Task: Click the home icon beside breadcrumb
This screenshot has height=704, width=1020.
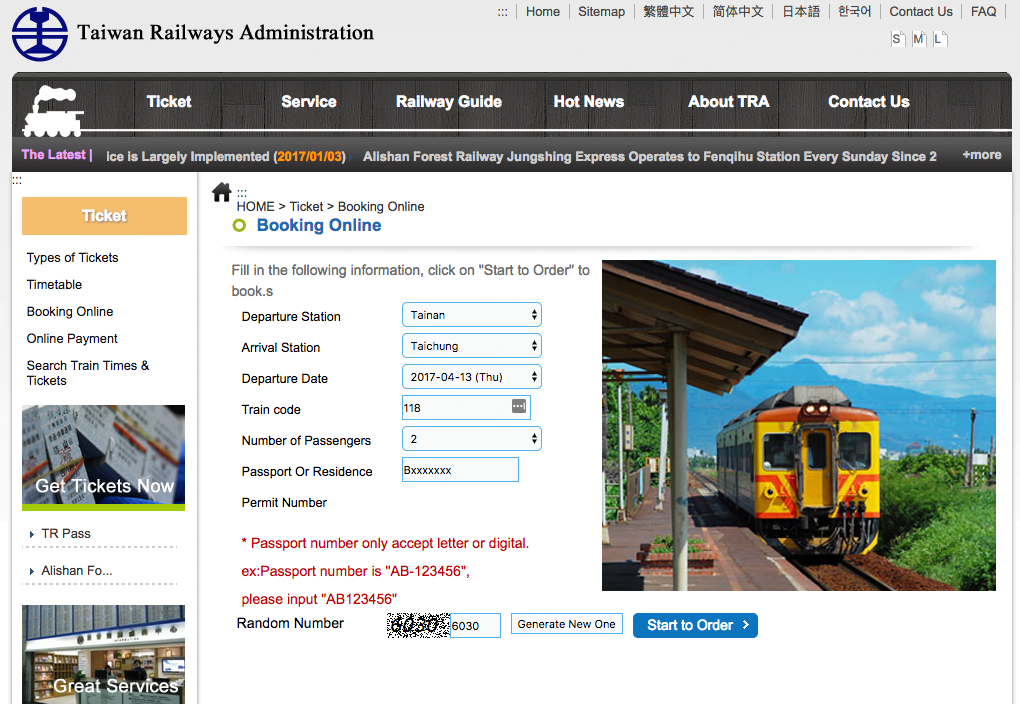Action: pyautogui.click(x=222, y=192)
